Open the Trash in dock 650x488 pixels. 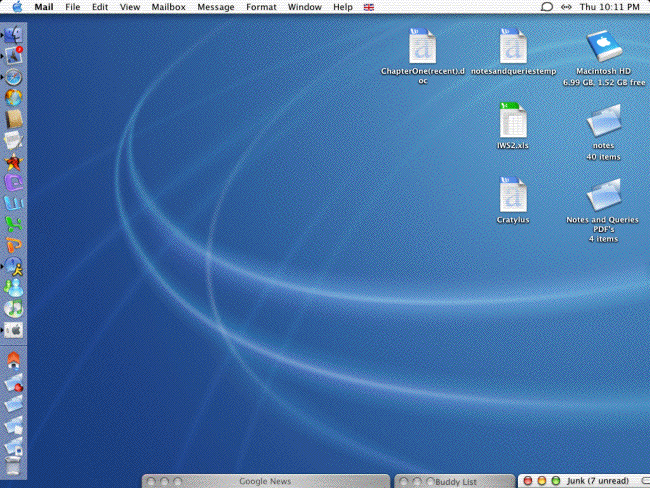coord(15,465)
